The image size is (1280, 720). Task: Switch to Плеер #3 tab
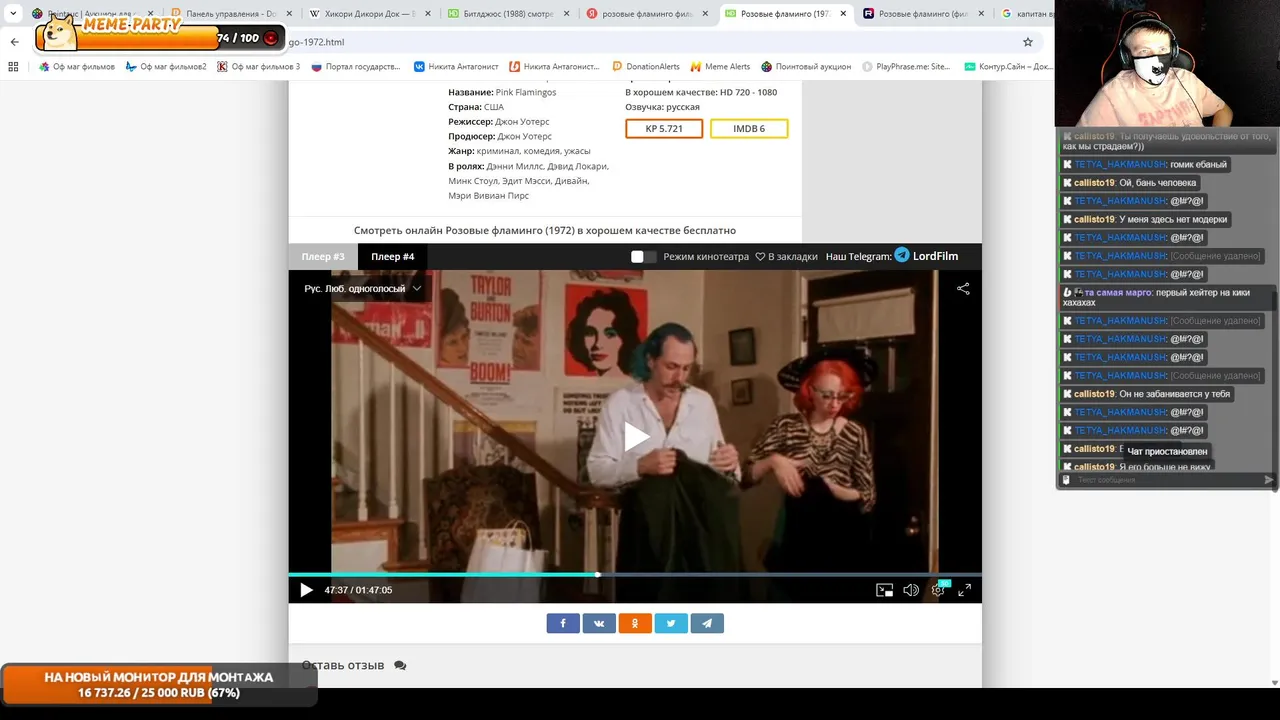click(x=323, y=257)
